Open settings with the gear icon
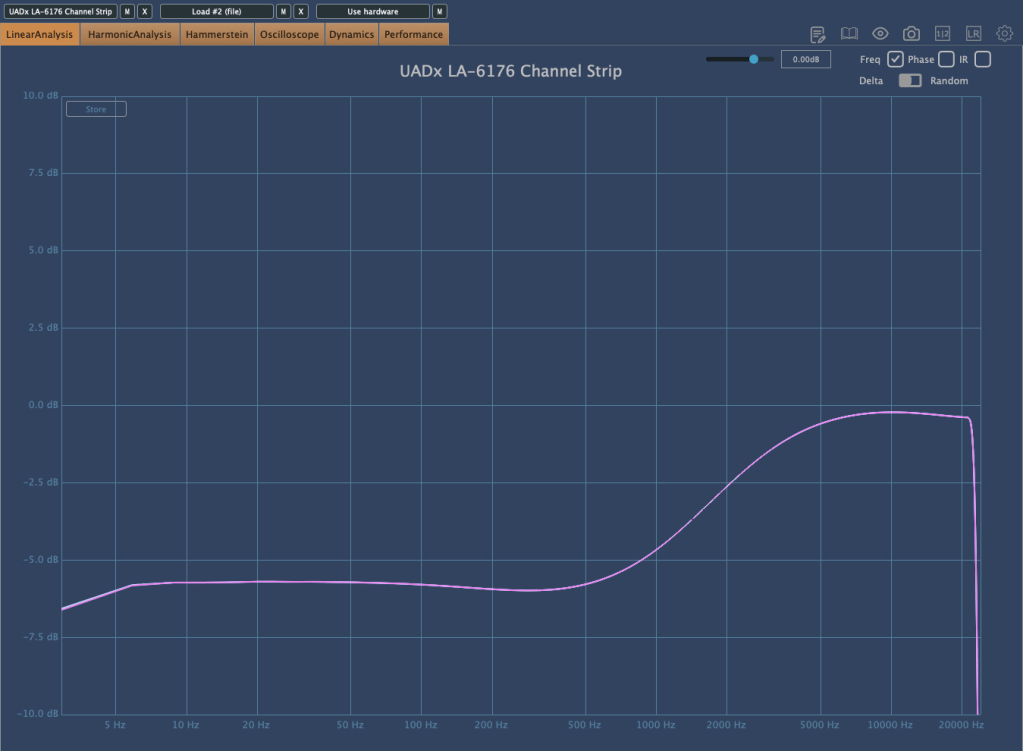Screen dimensions: 1023x751 click(1004, 34)
